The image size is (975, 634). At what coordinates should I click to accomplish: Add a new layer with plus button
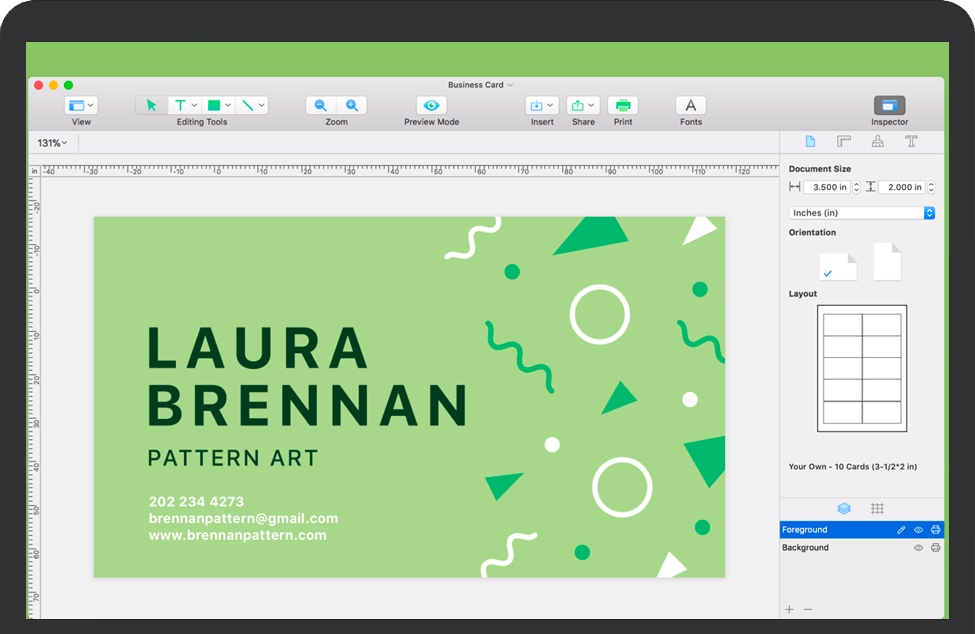pyautogui.click(x=789, y=609)
